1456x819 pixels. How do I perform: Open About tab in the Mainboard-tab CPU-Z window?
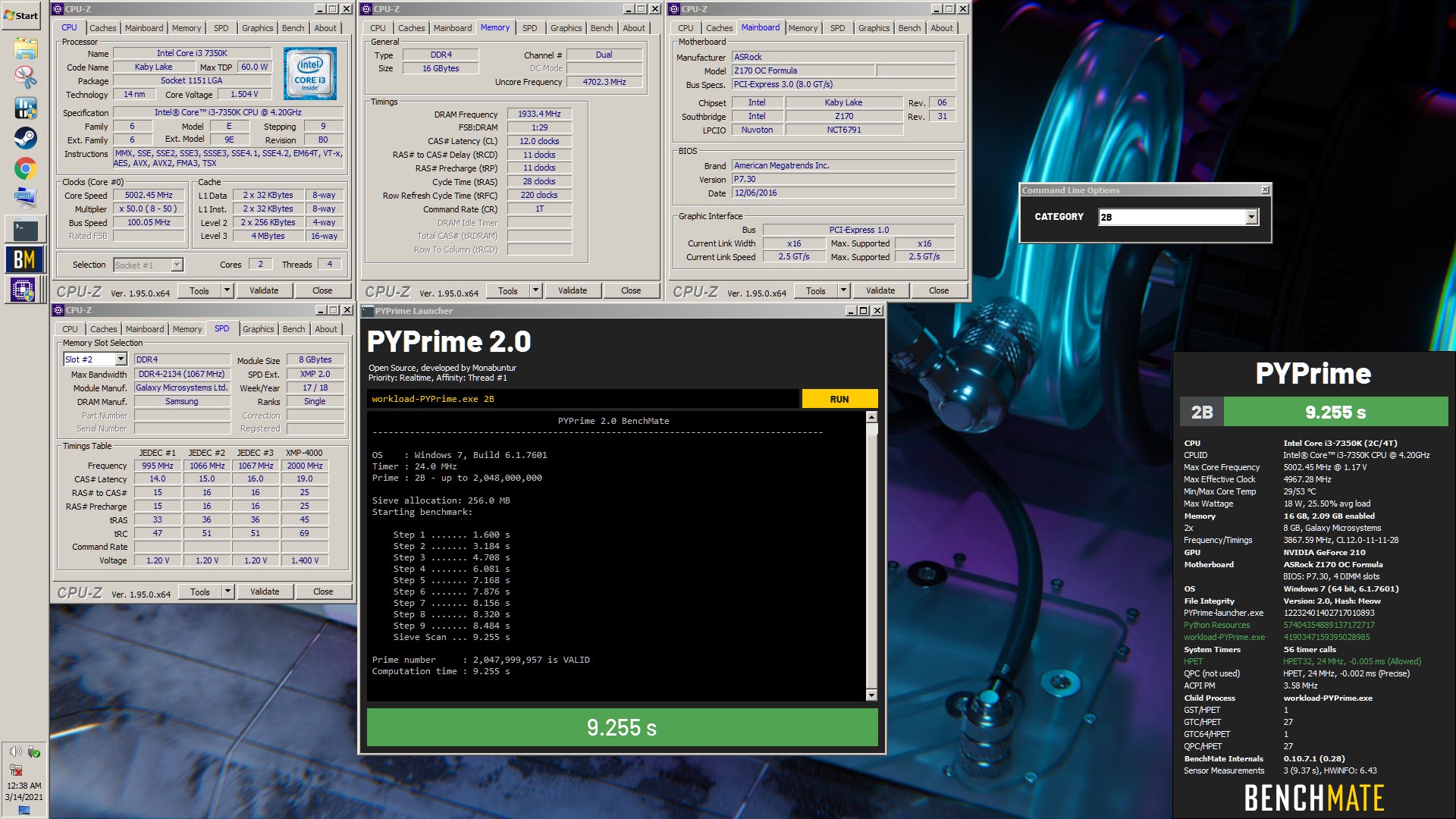pos(942,28)
